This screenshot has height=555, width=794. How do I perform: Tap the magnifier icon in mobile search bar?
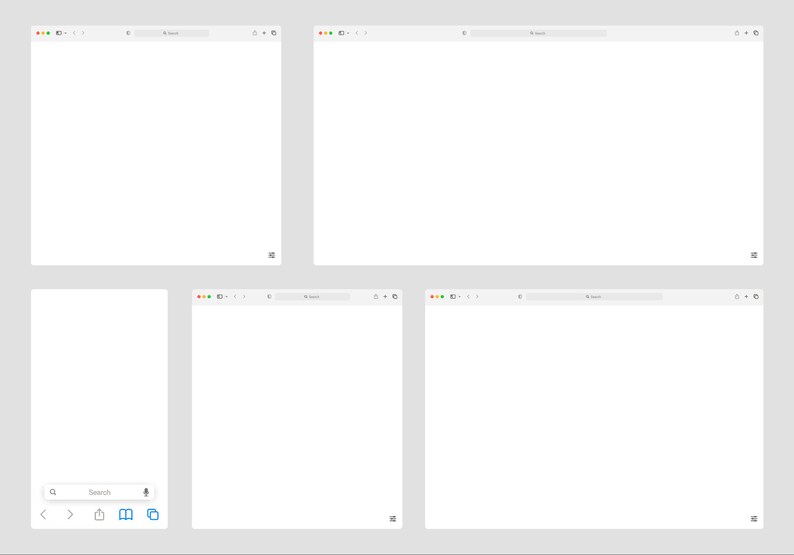(x=53, y=492)
